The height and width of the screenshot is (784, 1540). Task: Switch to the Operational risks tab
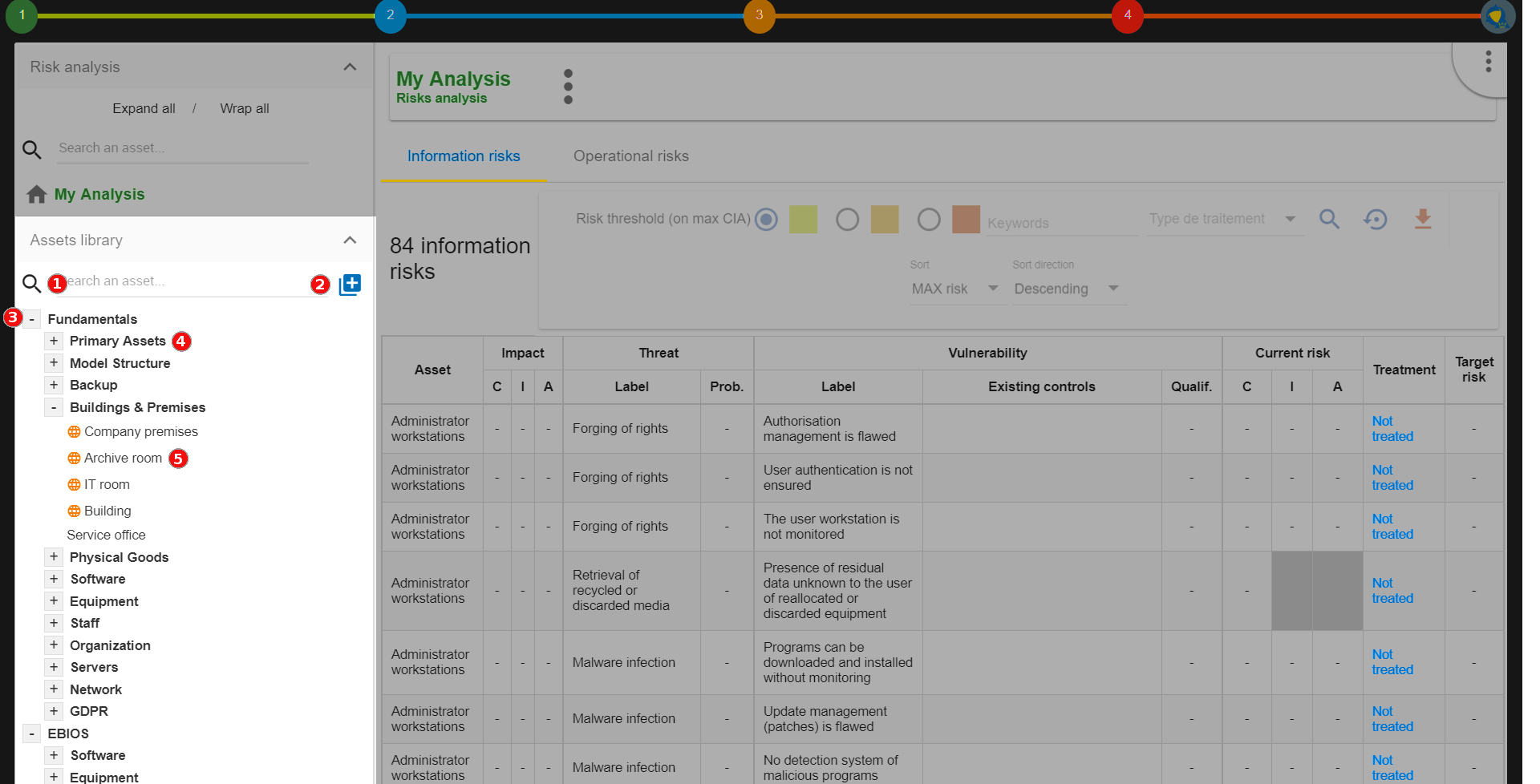pos(630,156)
